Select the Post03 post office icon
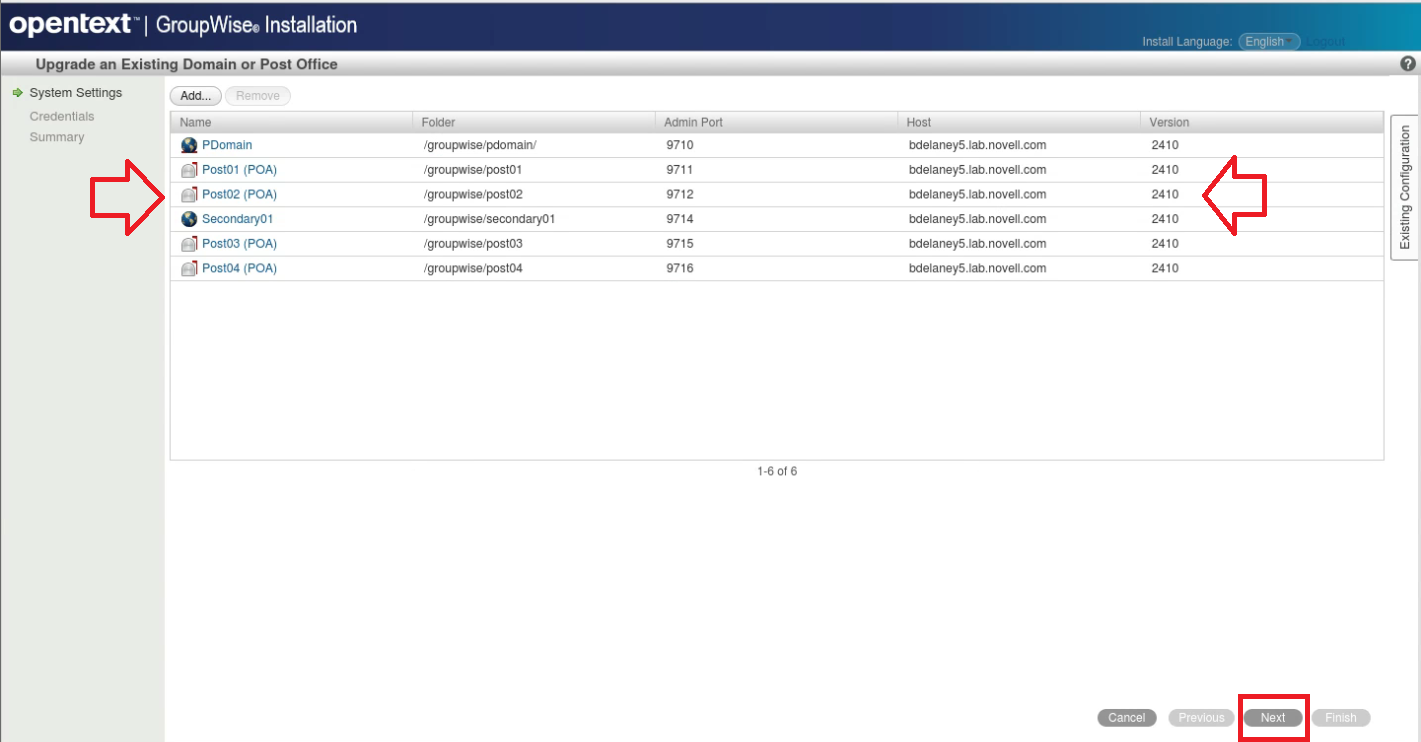 [x=188, y=243]
